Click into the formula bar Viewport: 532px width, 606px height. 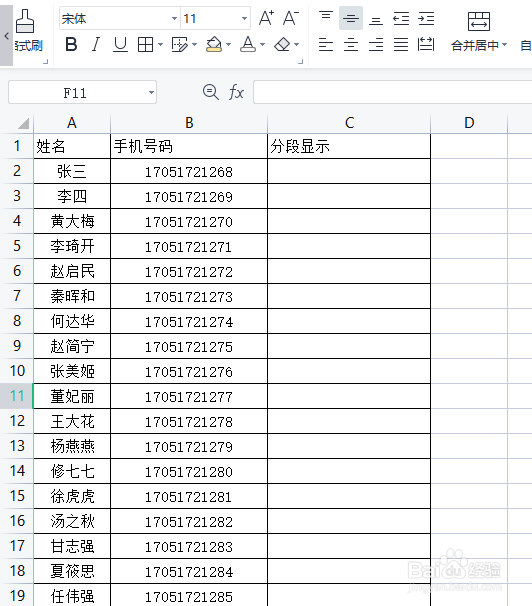[392, 92]
